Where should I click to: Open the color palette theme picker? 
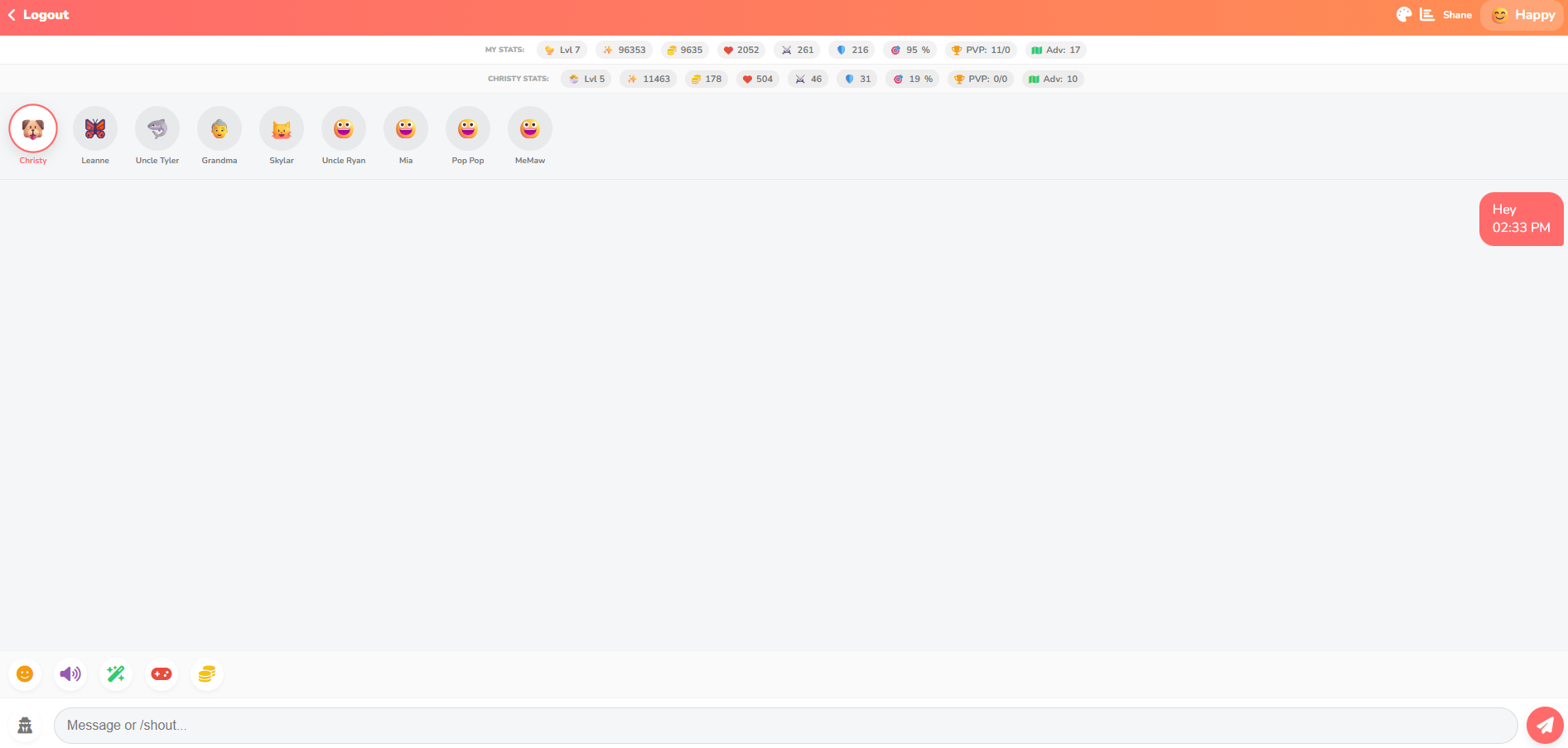1403,14
